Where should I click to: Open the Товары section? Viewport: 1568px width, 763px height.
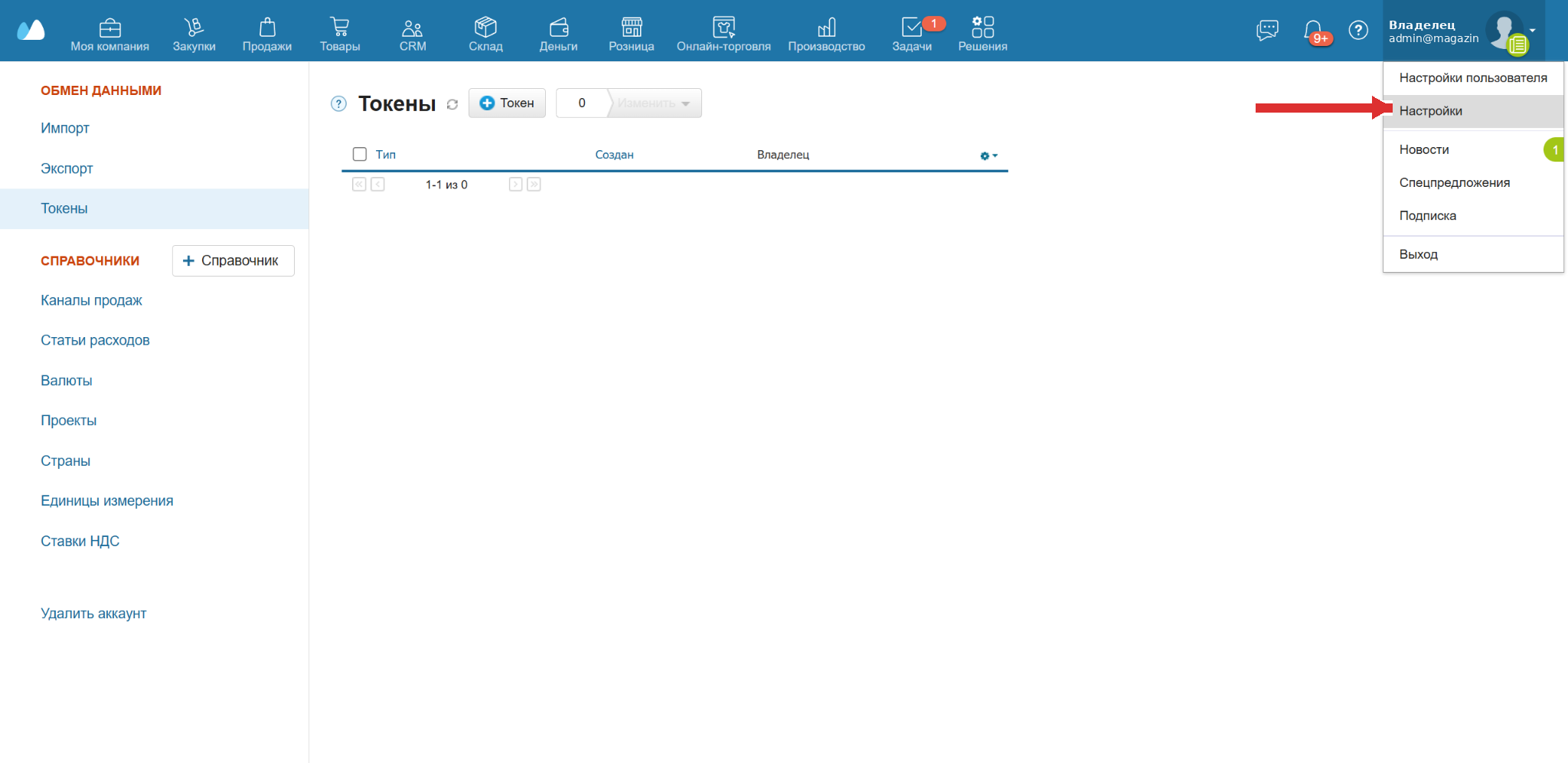point(340,34)
